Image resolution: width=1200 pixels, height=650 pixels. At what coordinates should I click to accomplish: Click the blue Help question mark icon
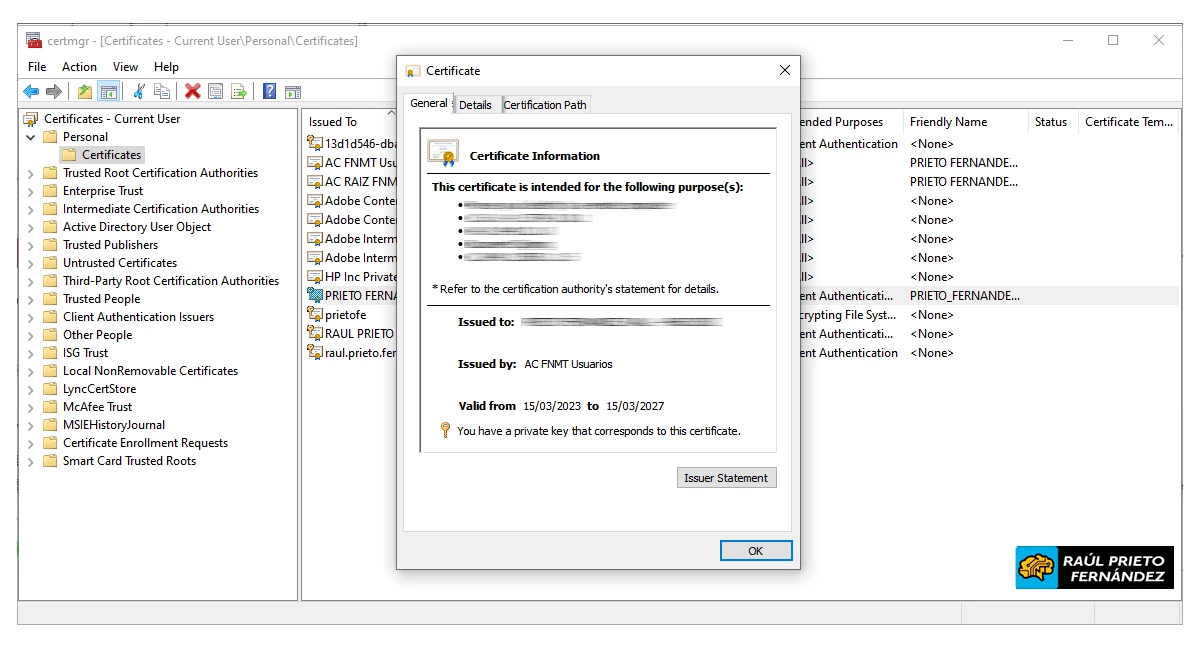tap(269, 92)
